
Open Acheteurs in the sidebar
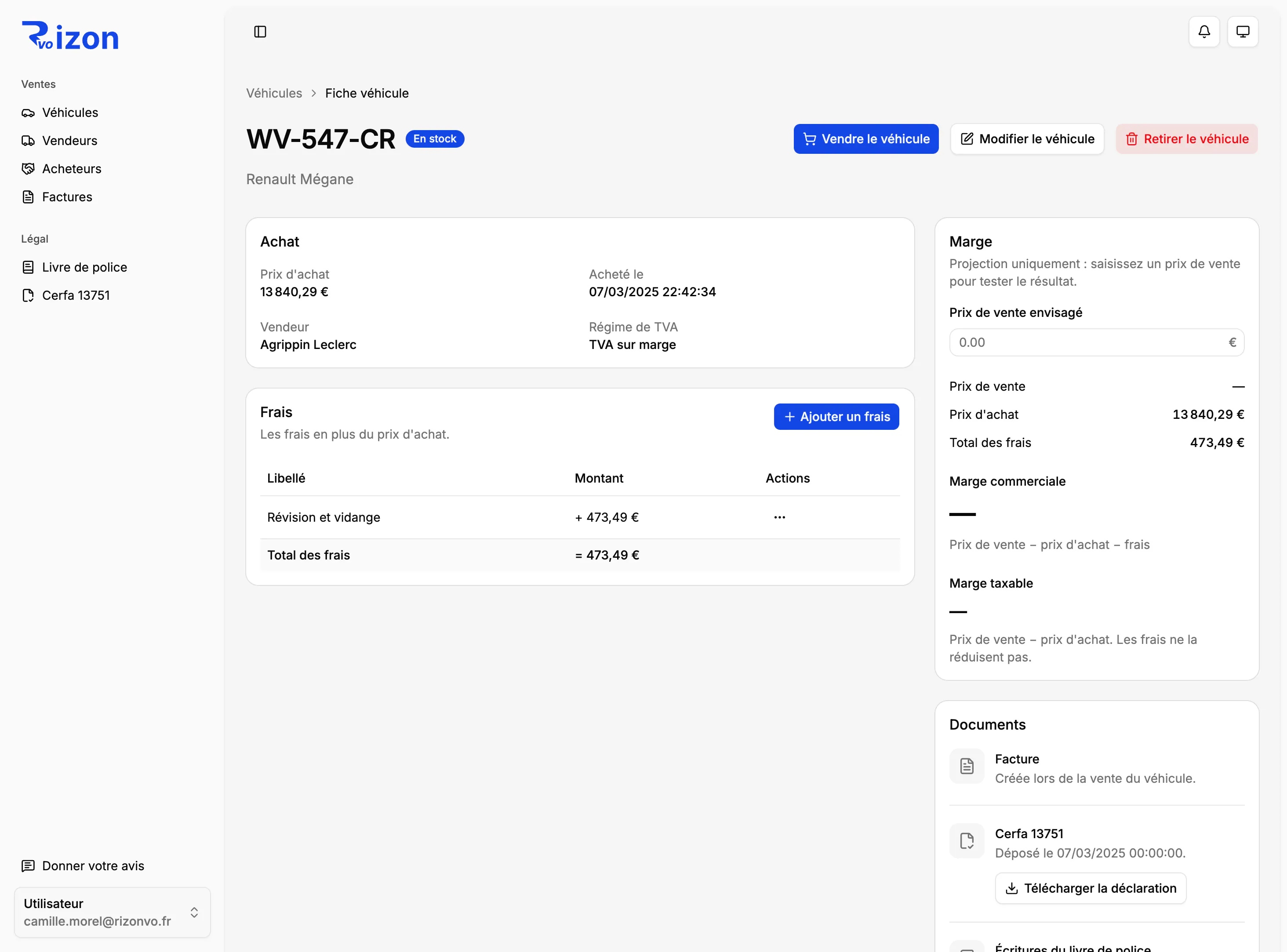tap(113, 169)
